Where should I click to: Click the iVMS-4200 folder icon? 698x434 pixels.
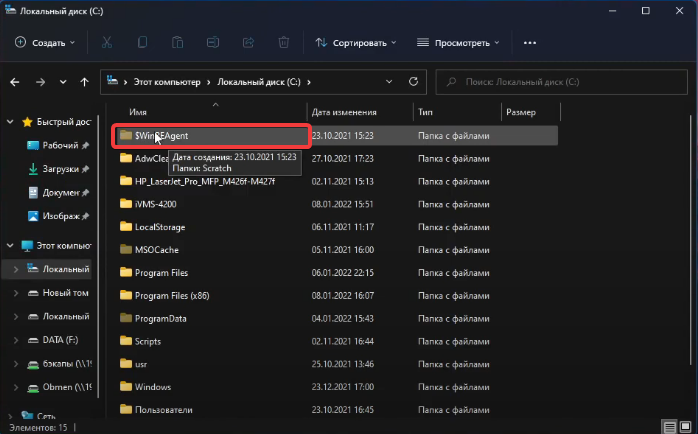click(x=126, y=203)
